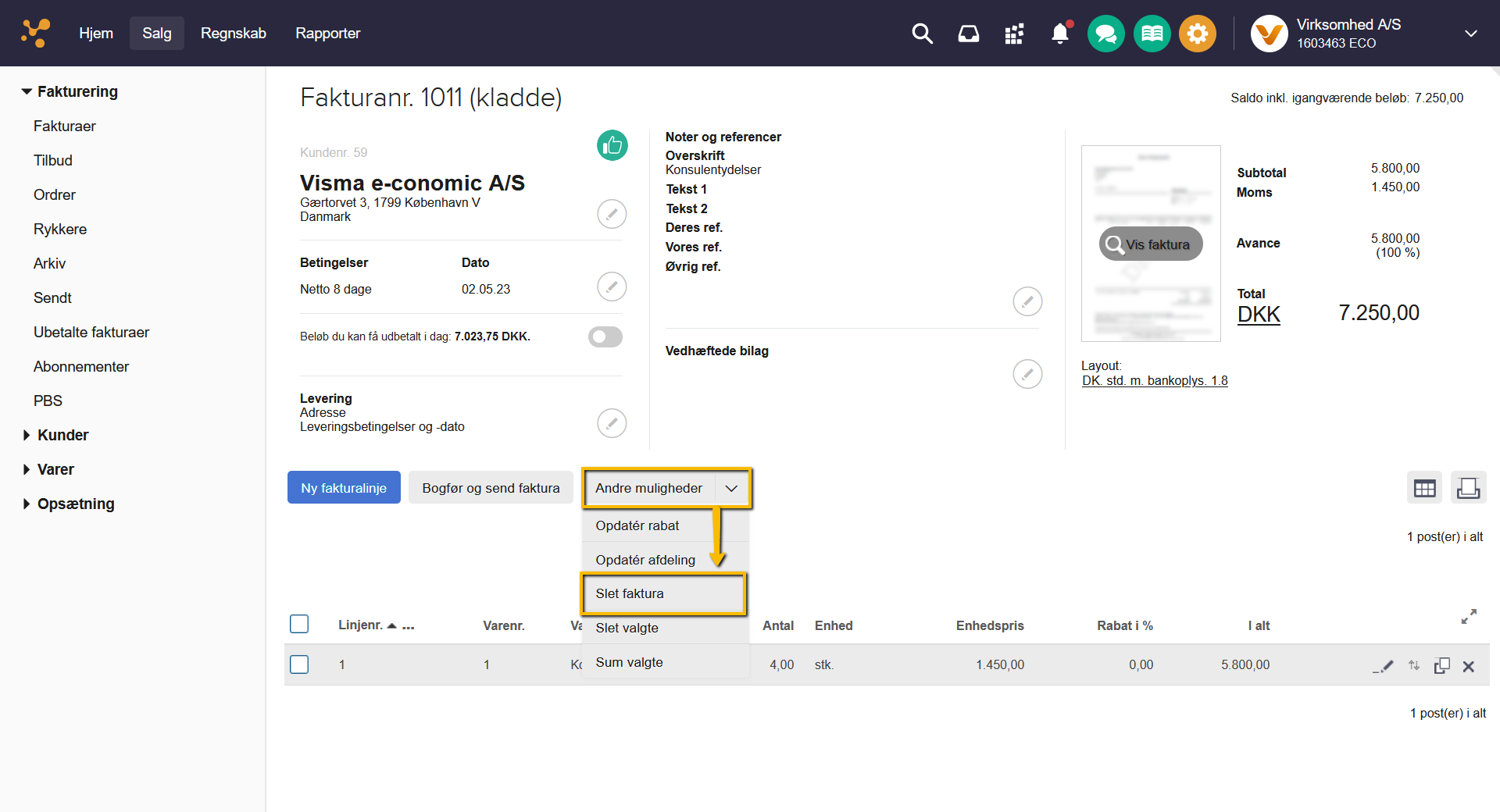Choose Opdatér rabat from menu
Viewport: 1500px width, 812px height.
click(x=666, y=525)
